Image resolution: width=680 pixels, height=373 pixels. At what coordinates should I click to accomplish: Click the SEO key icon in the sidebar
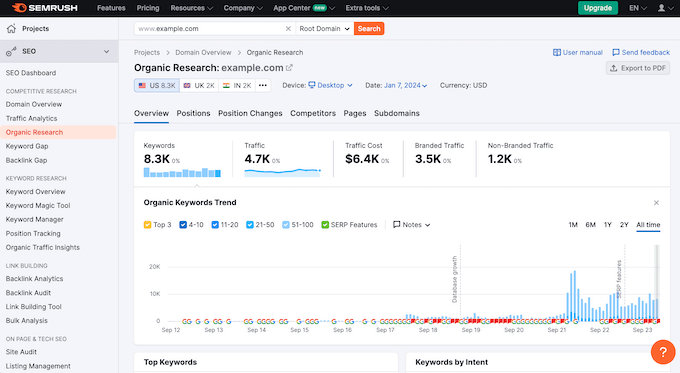point(11,51)
